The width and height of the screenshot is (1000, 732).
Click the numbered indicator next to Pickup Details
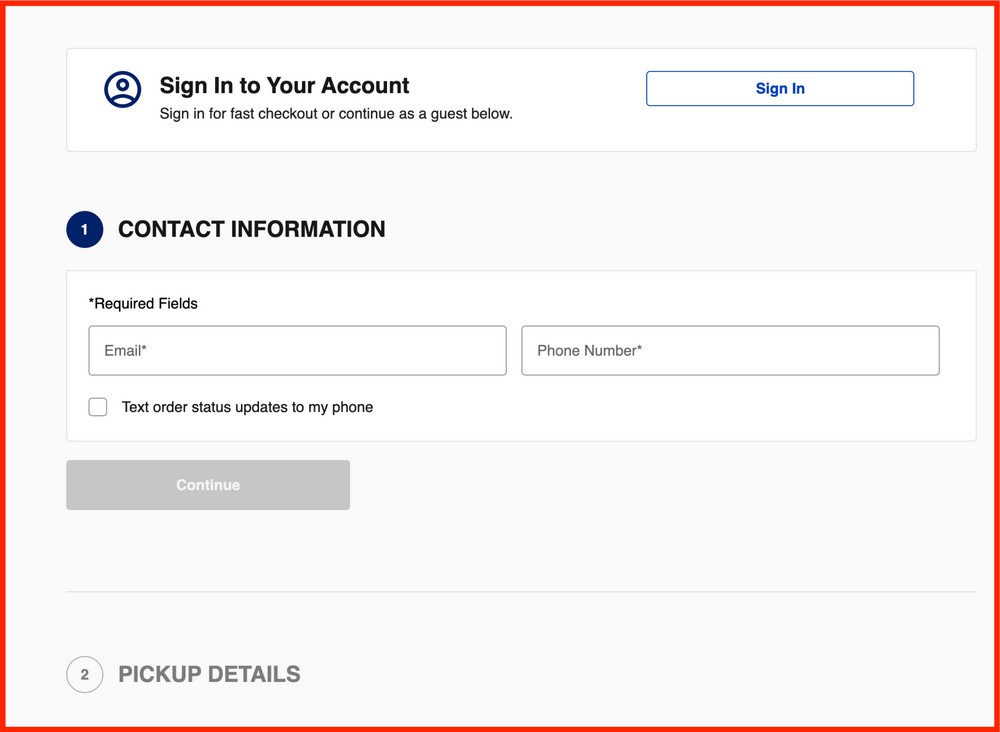pos(84,674)
